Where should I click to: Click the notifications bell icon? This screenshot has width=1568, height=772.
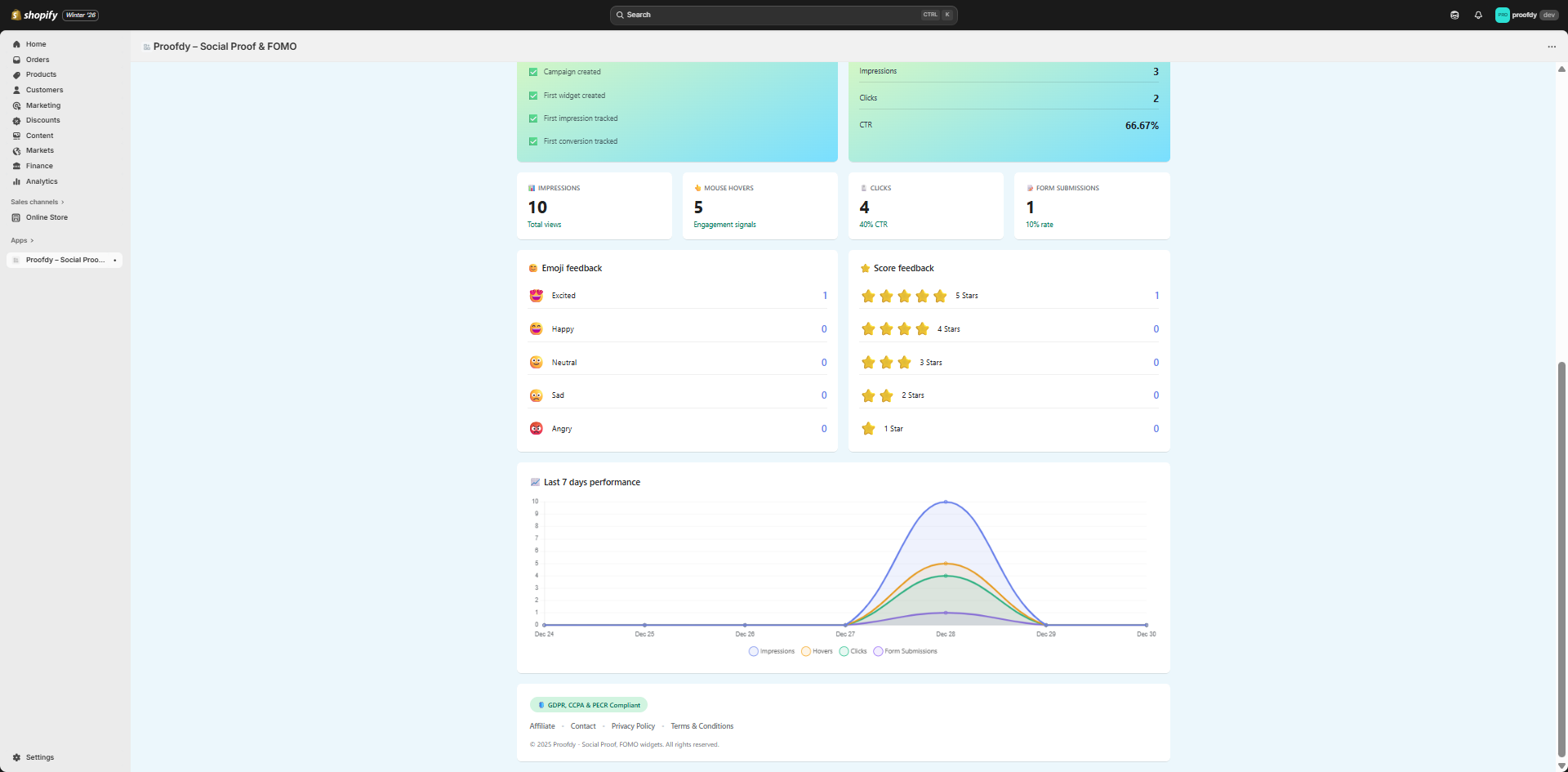(1478, 15)
